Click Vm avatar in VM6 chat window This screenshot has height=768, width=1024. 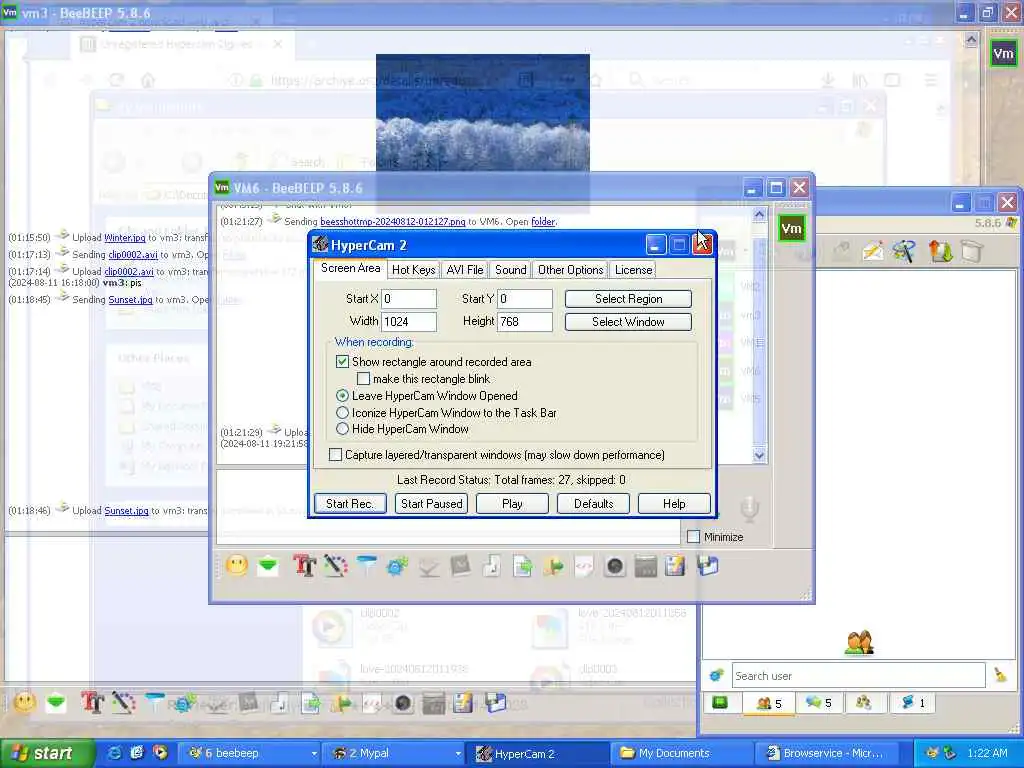tap(792, 229)
